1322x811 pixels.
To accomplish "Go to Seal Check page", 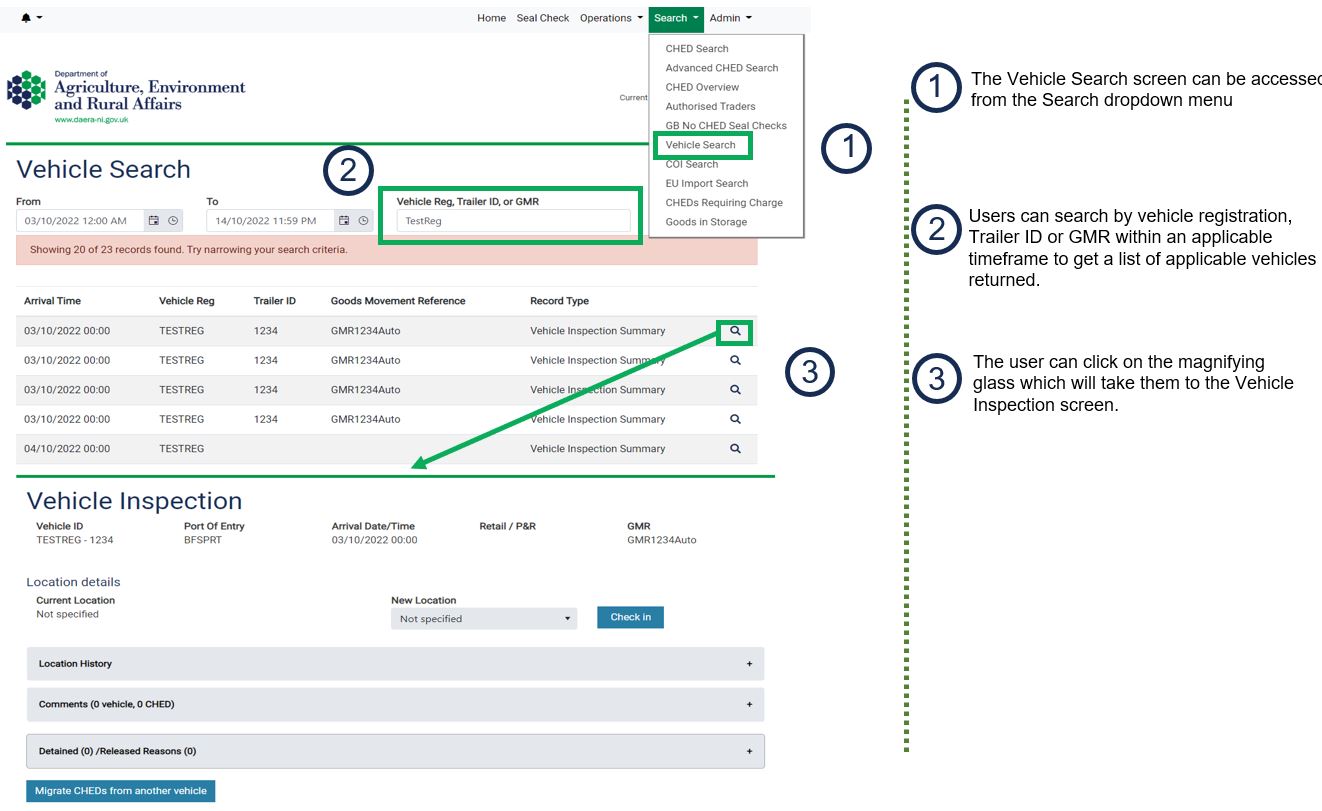I will (x=543, y=18).
